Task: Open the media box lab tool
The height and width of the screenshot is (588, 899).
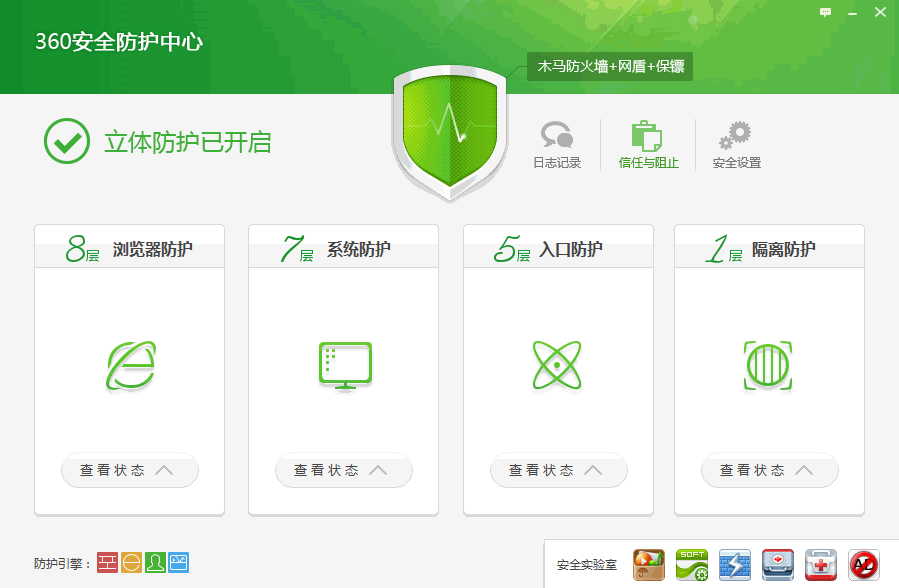Action: click(x=649, y=565)
